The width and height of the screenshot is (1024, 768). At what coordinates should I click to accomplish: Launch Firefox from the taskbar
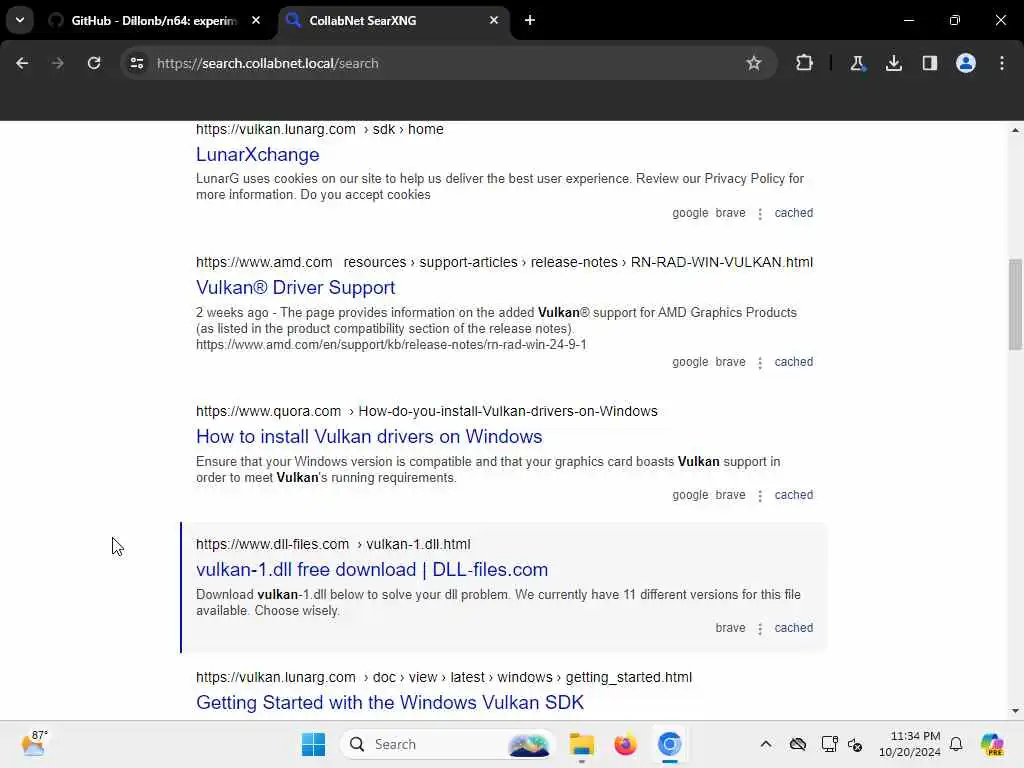626,744
